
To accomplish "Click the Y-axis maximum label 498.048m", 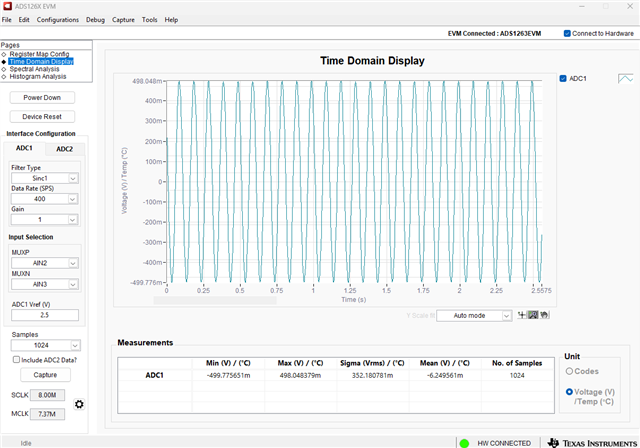I will (x=147, y=81).
